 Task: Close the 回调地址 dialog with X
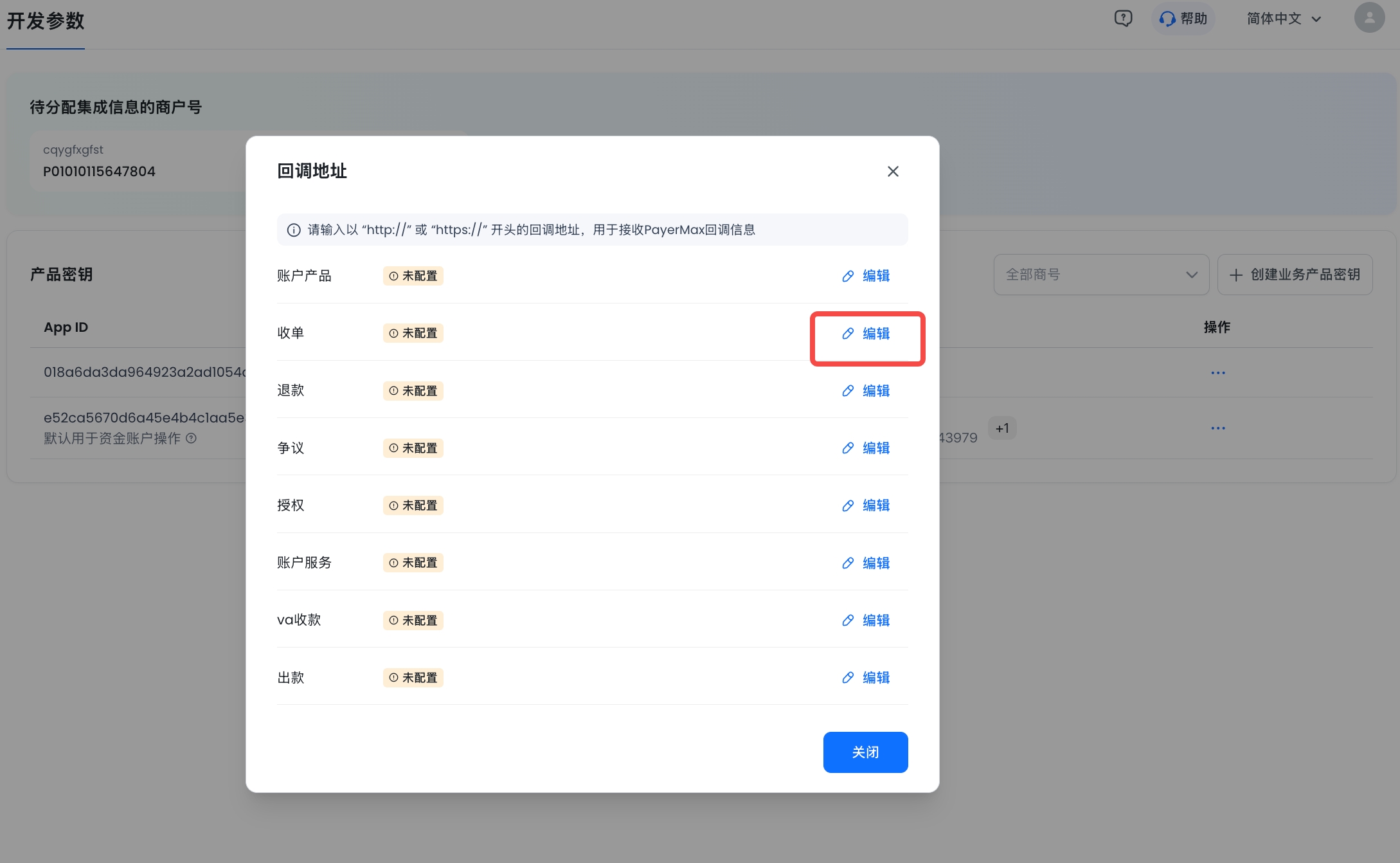(x=893, y=172)
